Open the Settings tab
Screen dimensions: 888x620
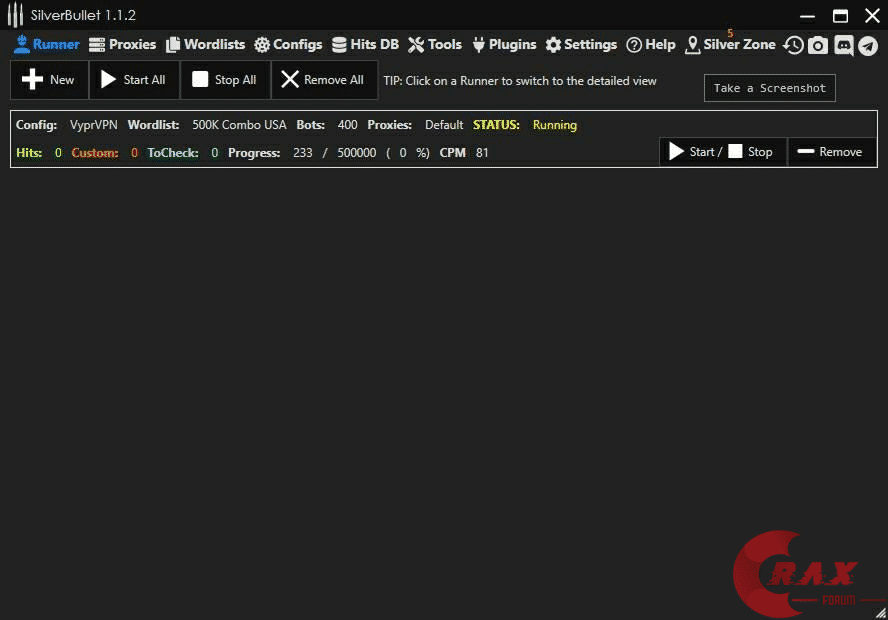pyautogui.click(x=581, y=44)
